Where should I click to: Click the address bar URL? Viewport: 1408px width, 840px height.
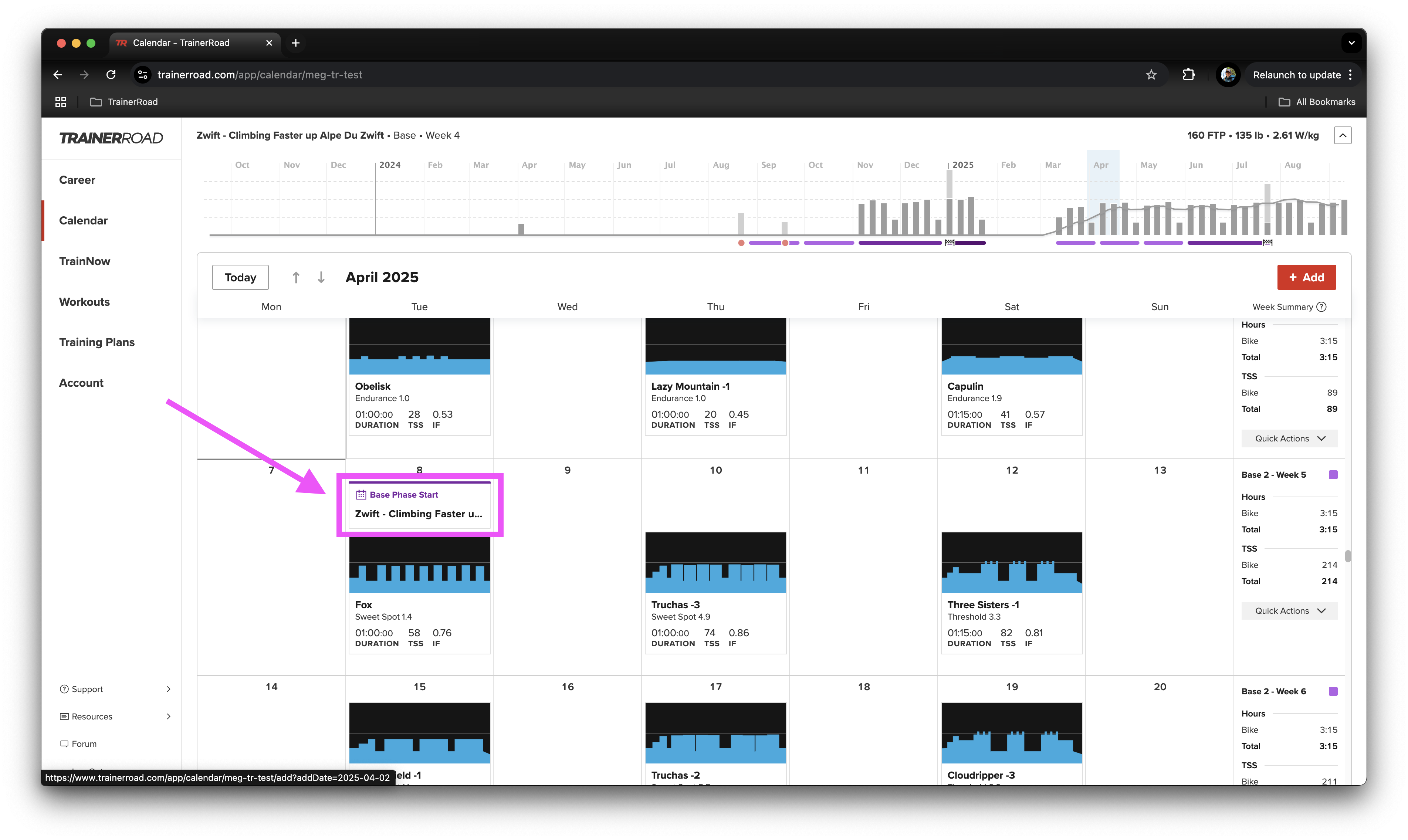260,75
